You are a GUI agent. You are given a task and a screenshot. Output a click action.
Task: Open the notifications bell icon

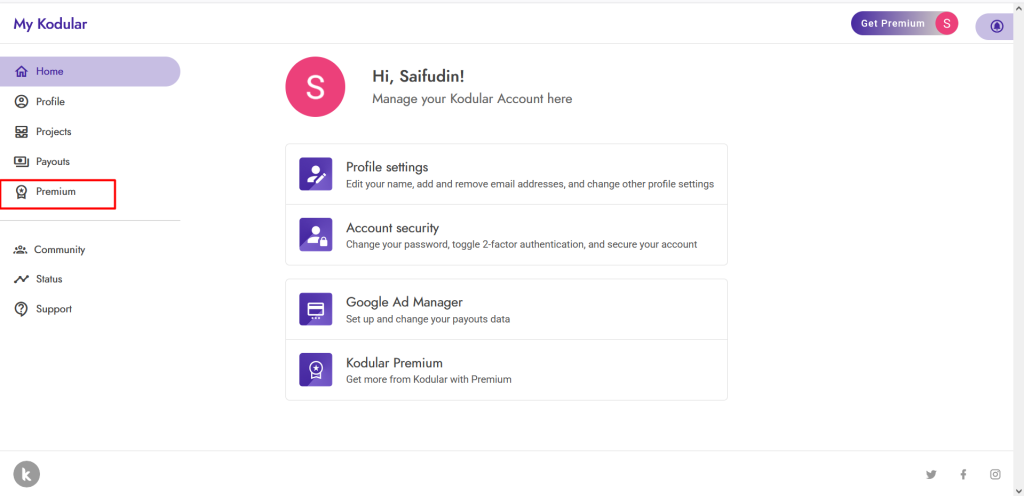[997, 27]
